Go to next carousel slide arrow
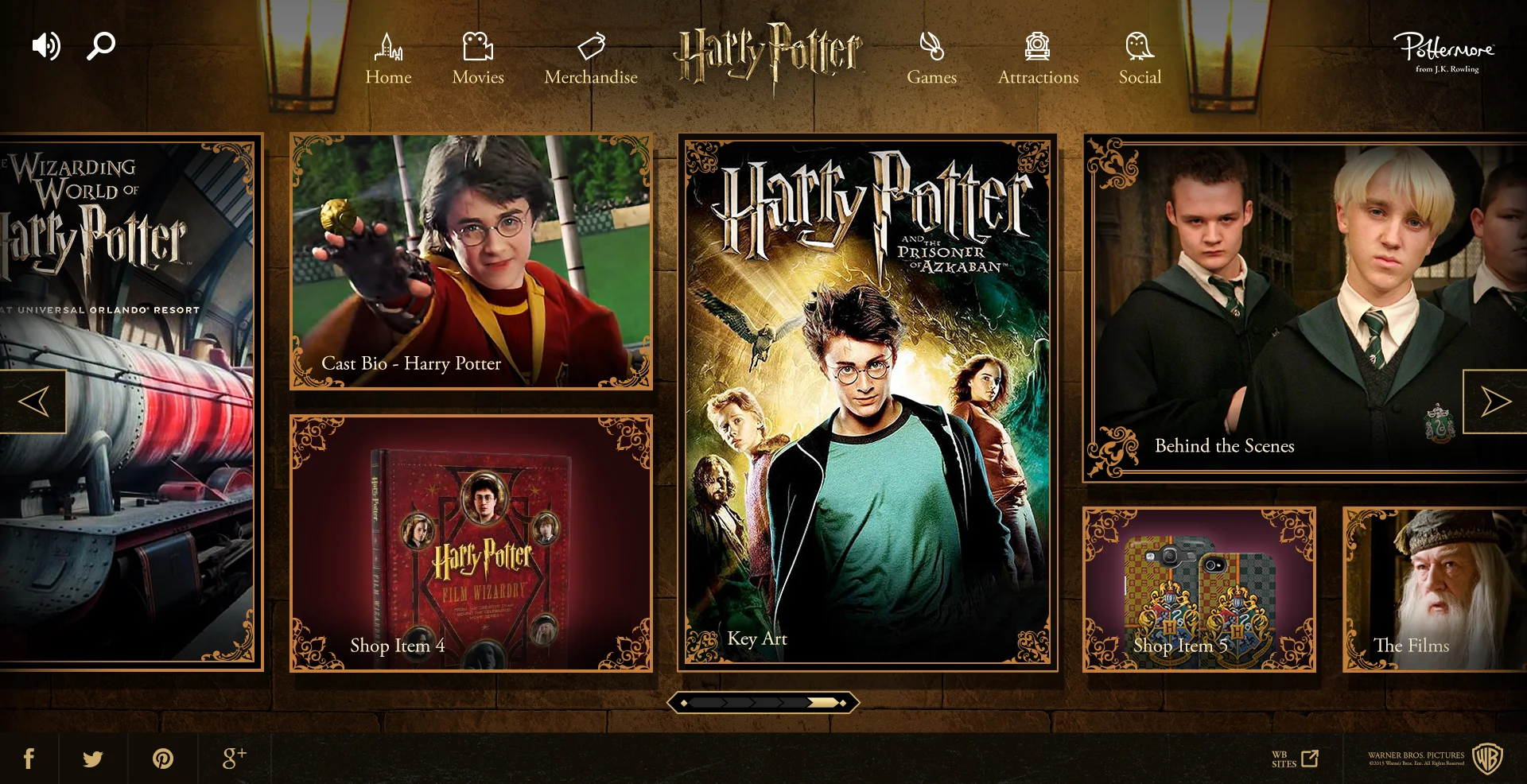The height and width of the screenshot is (784, 1527). click(1495, 402)
